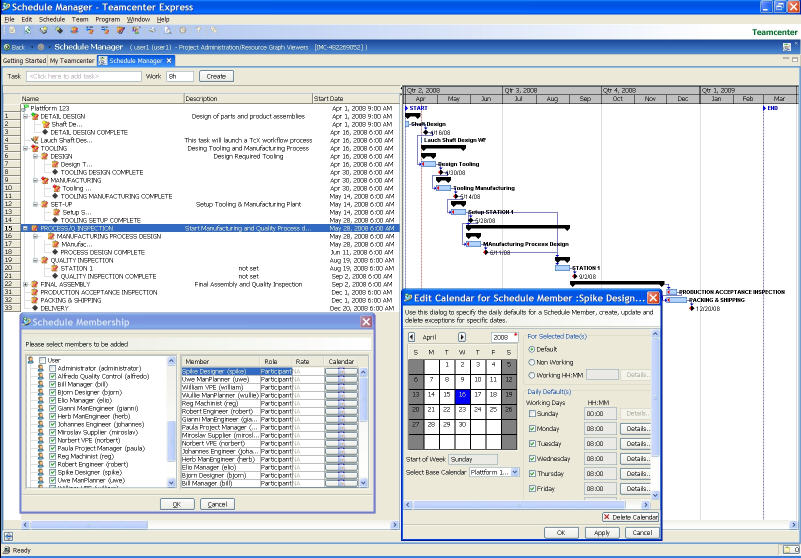Click the PACKING & SHIPPING task icon
801x558 pixels.
pos(35,300)
